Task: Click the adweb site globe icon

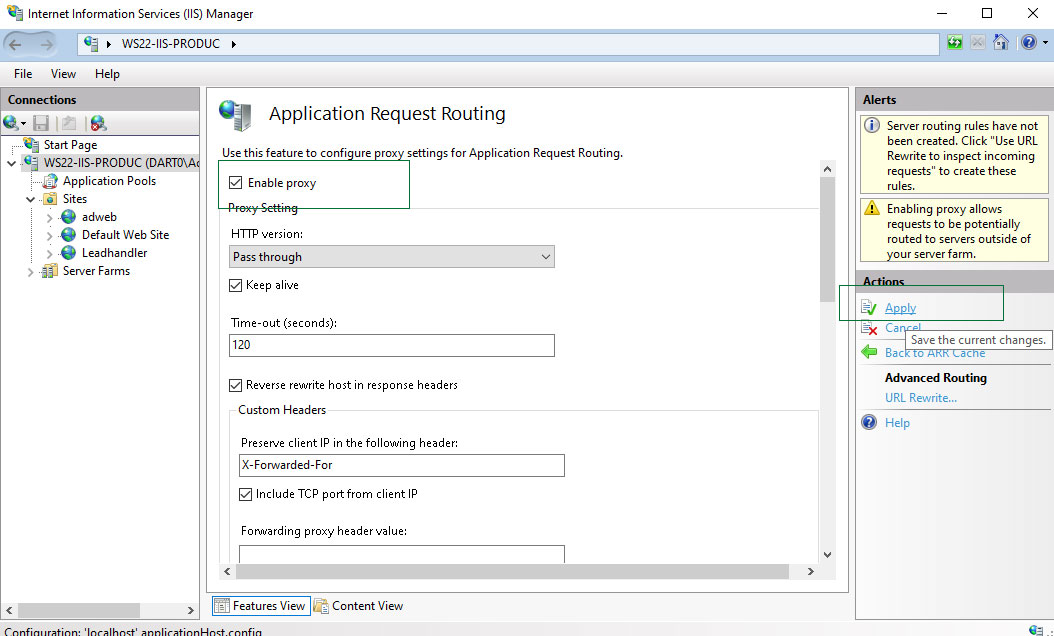Action: click(x=69, y=216)
